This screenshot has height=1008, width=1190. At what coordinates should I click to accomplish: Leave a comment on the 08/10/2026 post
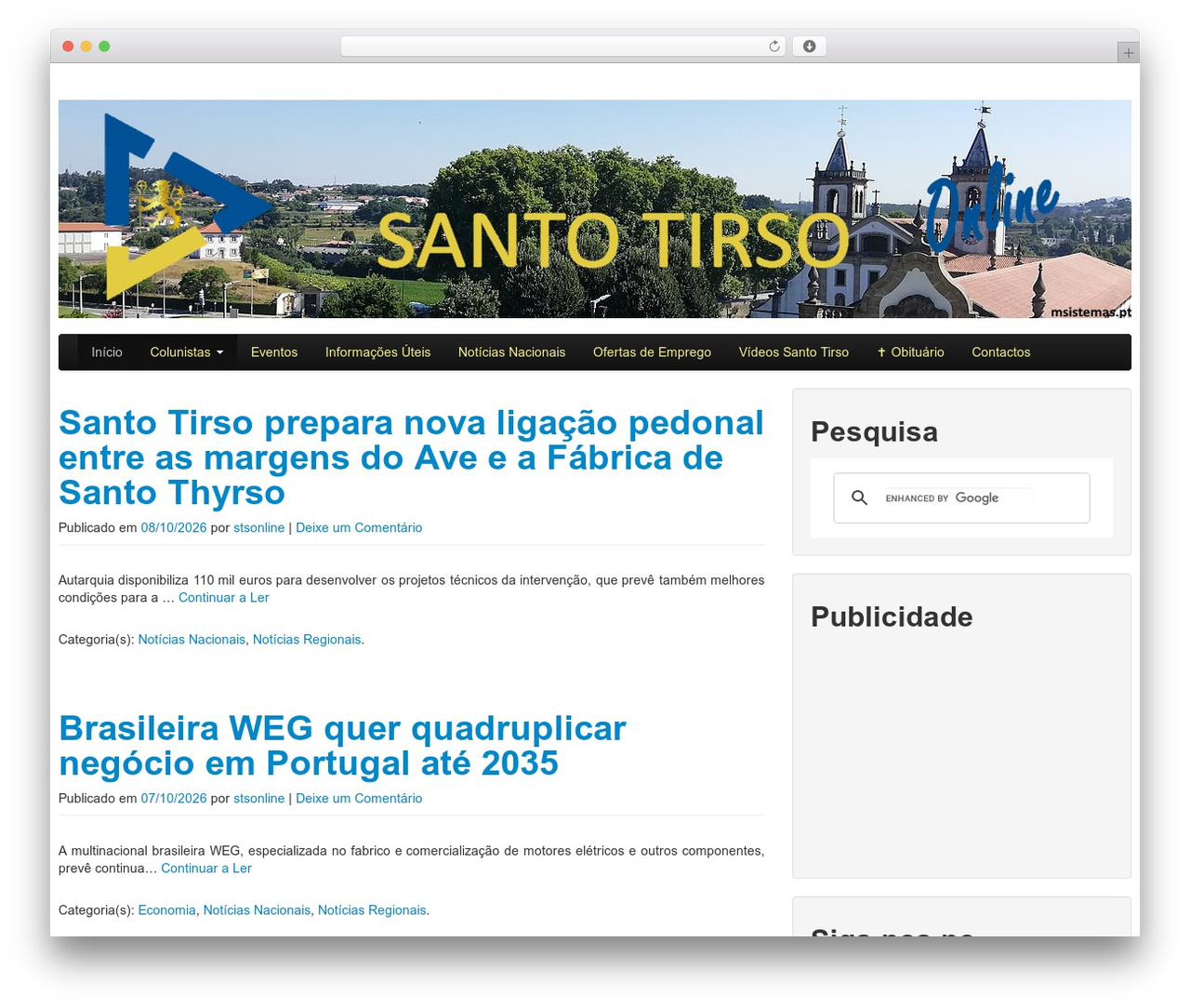tap(359, 528)
